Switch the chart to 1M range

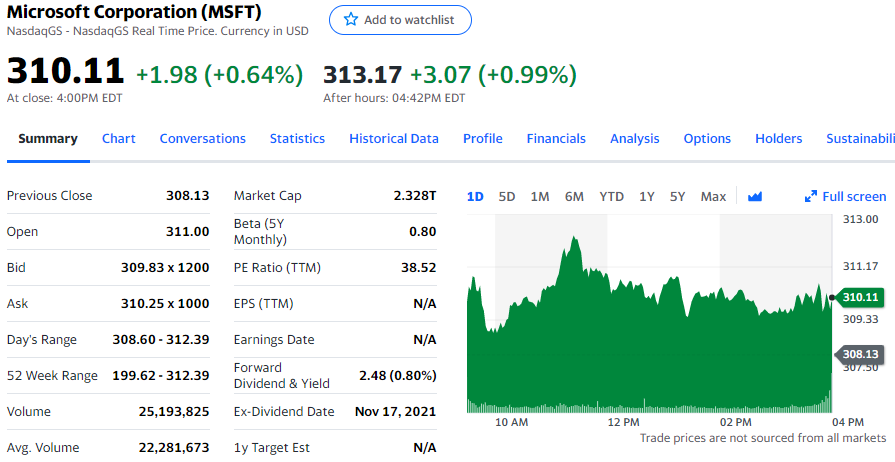(x=540, y=197)
